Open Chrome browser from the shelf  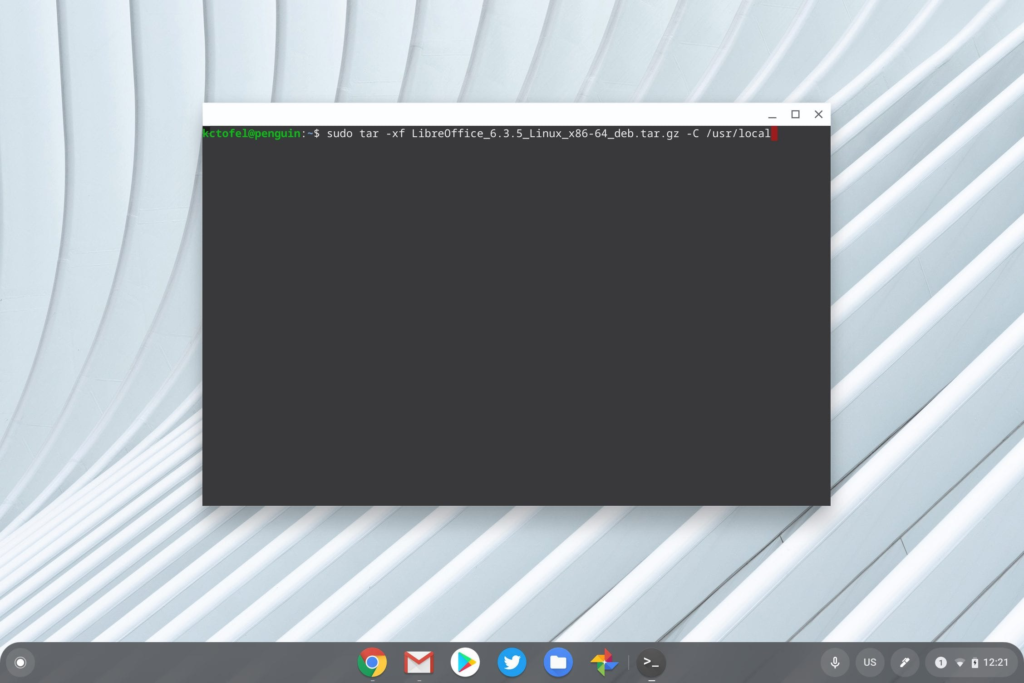[372, 663]
